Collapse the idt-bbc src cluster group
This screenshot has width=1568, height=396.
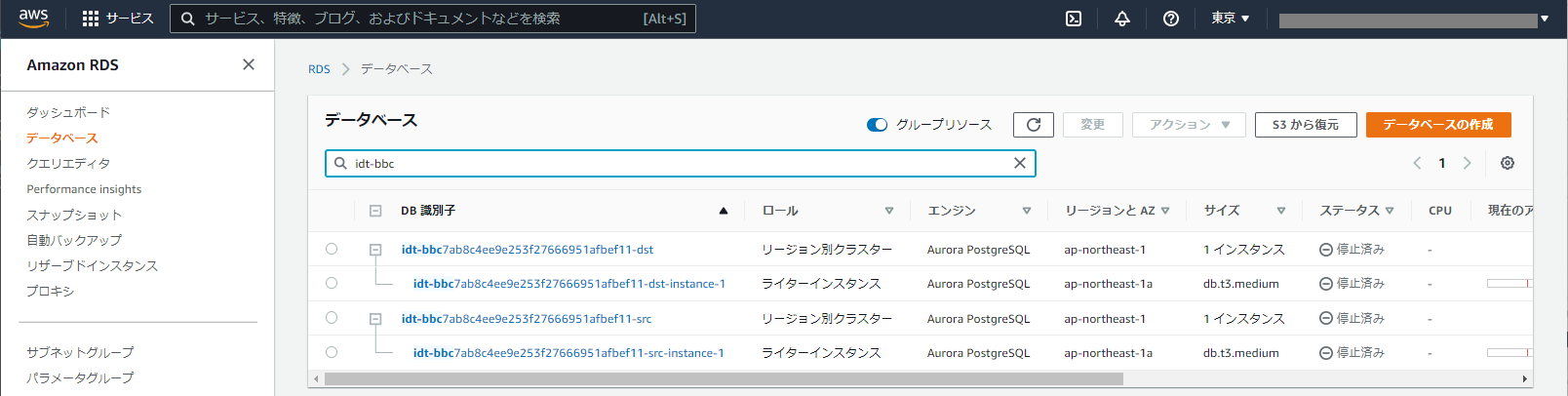tap(375, 319)
